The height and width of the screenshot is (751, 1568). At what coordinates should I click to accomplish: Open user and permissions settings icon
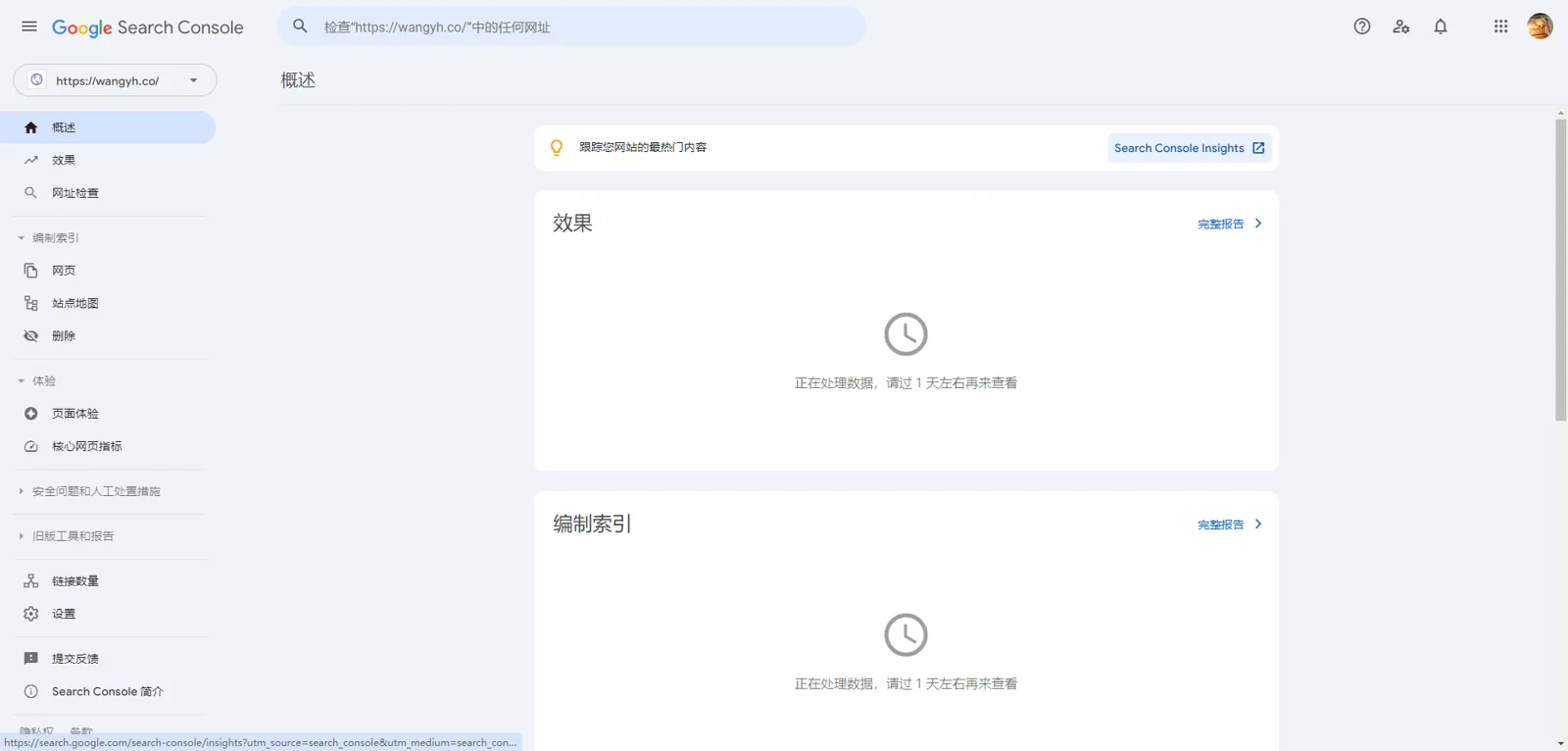(1400, 26)
